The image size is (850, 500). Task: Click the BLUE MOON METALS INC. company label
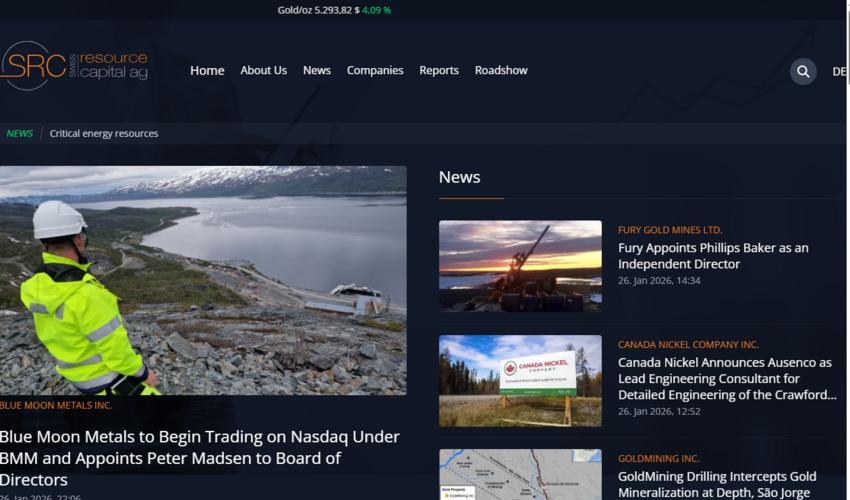tap(56, 405)
